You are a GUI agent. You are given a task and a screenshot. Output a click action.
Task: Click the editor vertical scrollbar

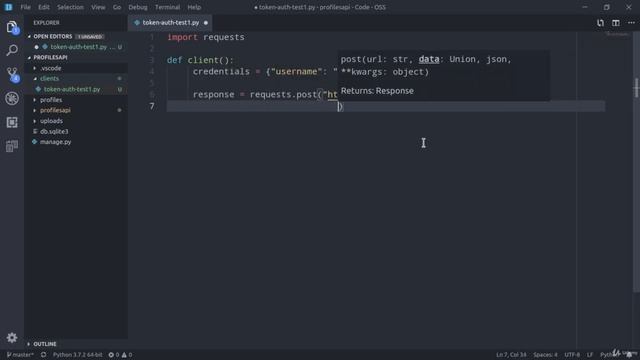coord(636,163)
